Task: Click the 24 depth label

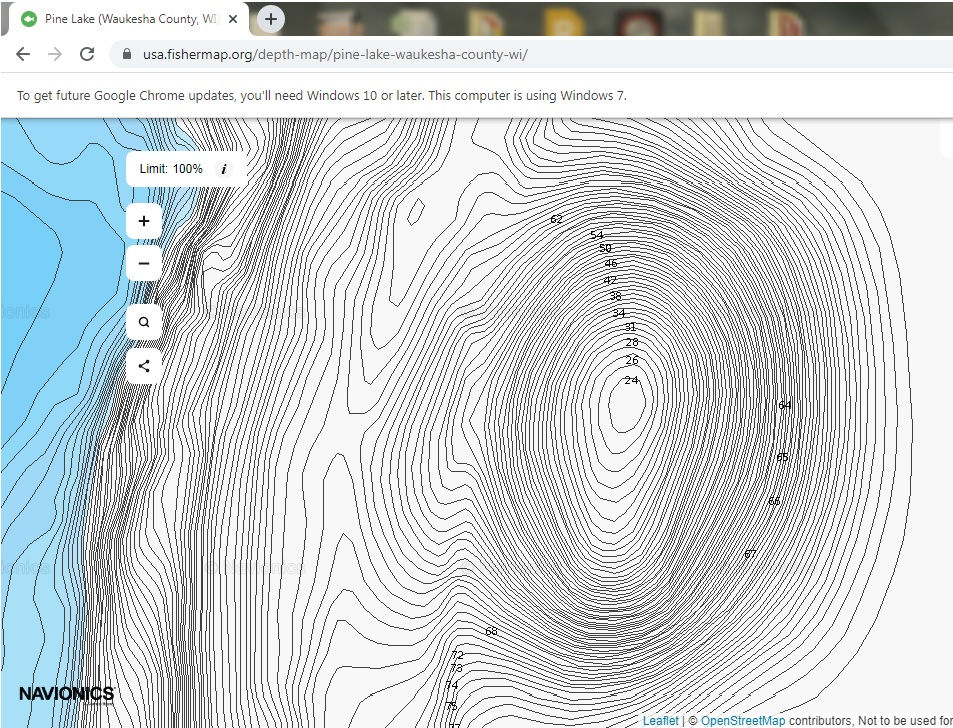Action: 631,380
